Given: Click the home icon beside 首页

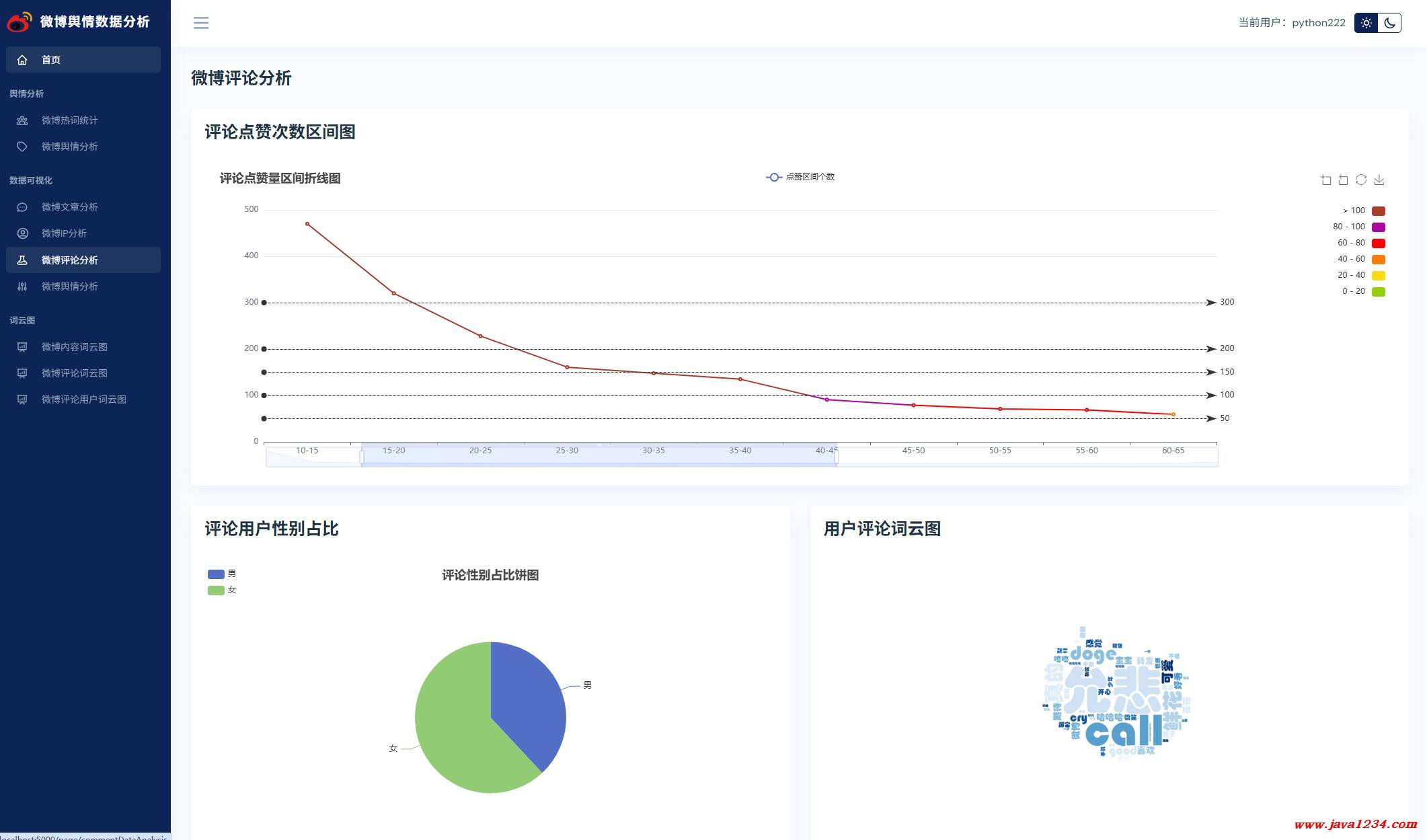Looking at the screenshot, I should (x=22, y=60).
